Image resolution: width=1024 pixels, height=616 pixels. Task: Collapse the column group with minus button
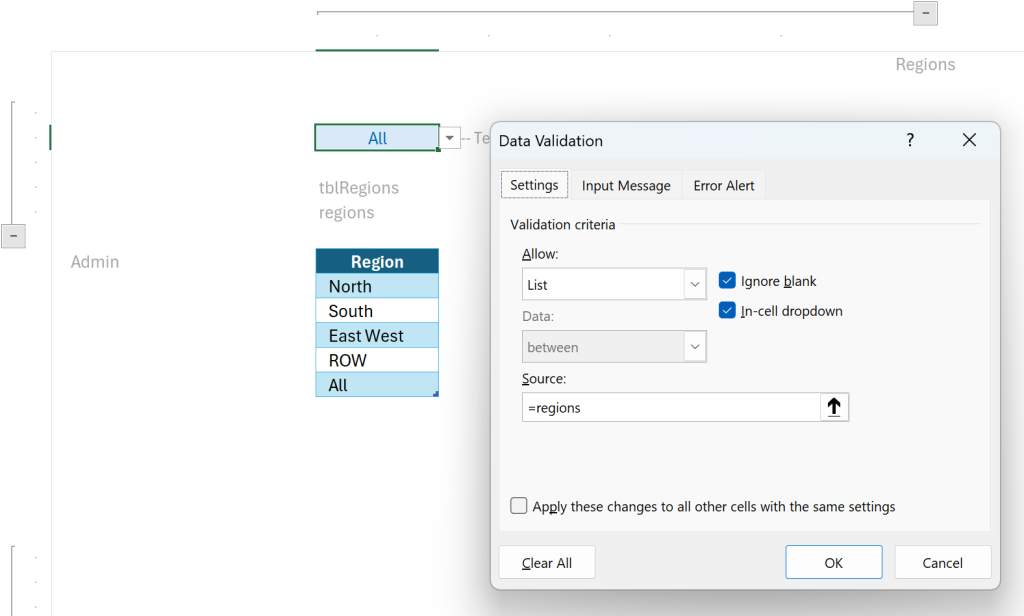[925, 13]
